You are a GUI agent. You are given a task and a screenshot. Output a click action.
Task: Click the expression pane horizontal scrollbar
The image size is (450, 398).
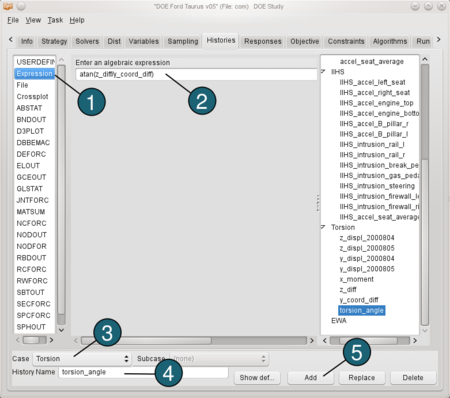(x=194, y=340)
